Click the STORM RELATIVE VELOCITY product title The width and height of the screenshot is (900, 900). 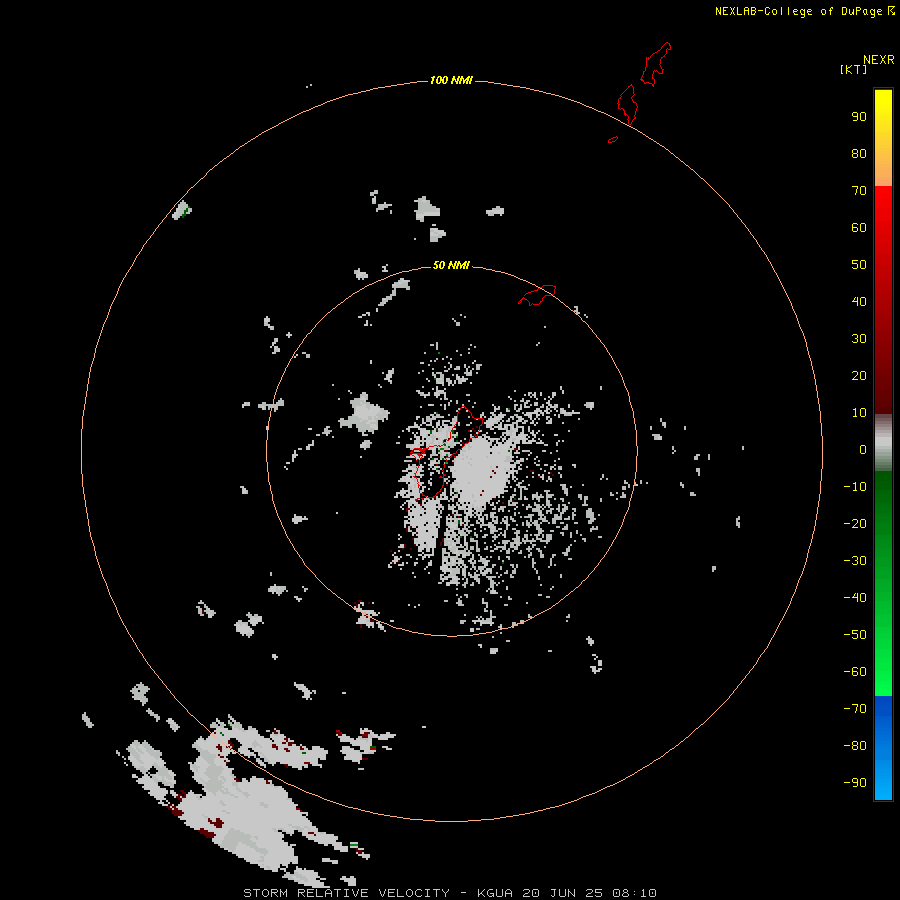346,893
